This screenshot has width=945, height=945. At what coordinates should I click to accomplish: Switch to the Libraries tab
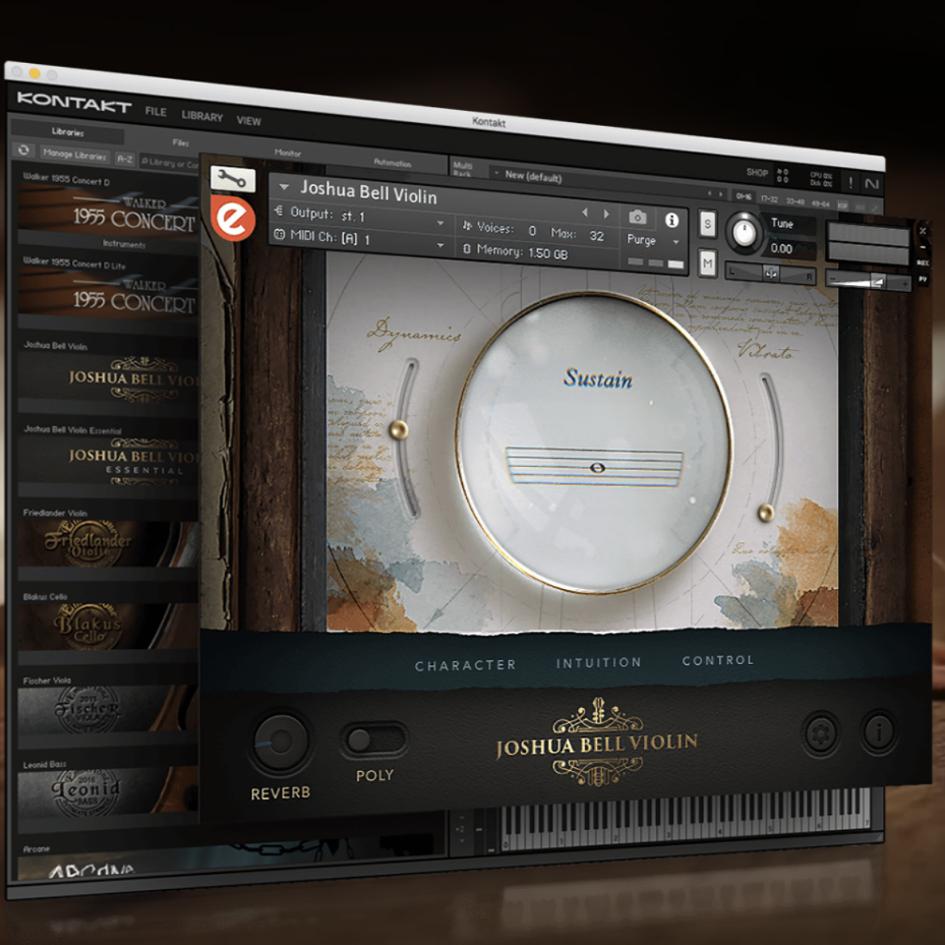[x=68, y=132]
